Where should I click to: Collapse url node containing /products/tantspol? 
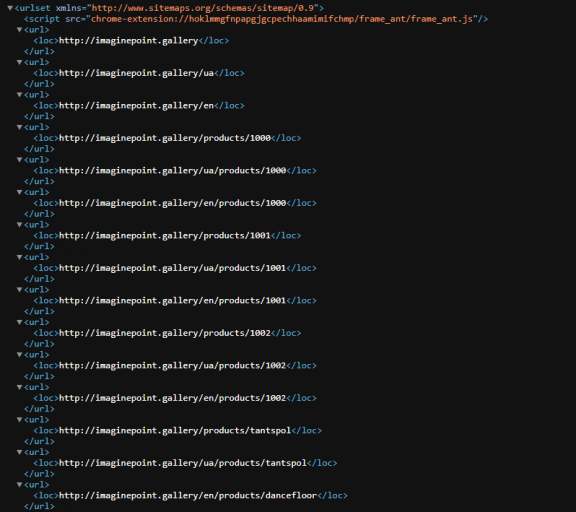pos(20,420)
